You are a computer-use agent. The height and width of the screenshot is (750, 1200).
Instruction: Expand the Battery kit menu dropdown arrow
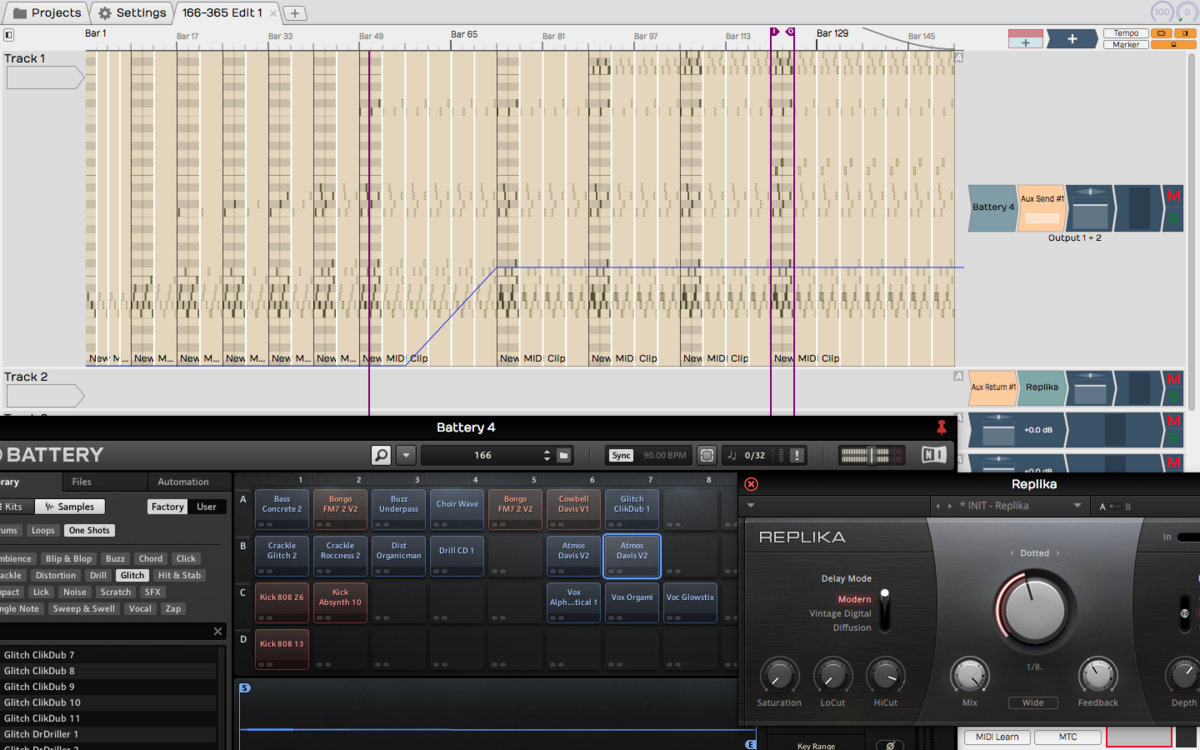pyautogui.click(x=405, y=455)
